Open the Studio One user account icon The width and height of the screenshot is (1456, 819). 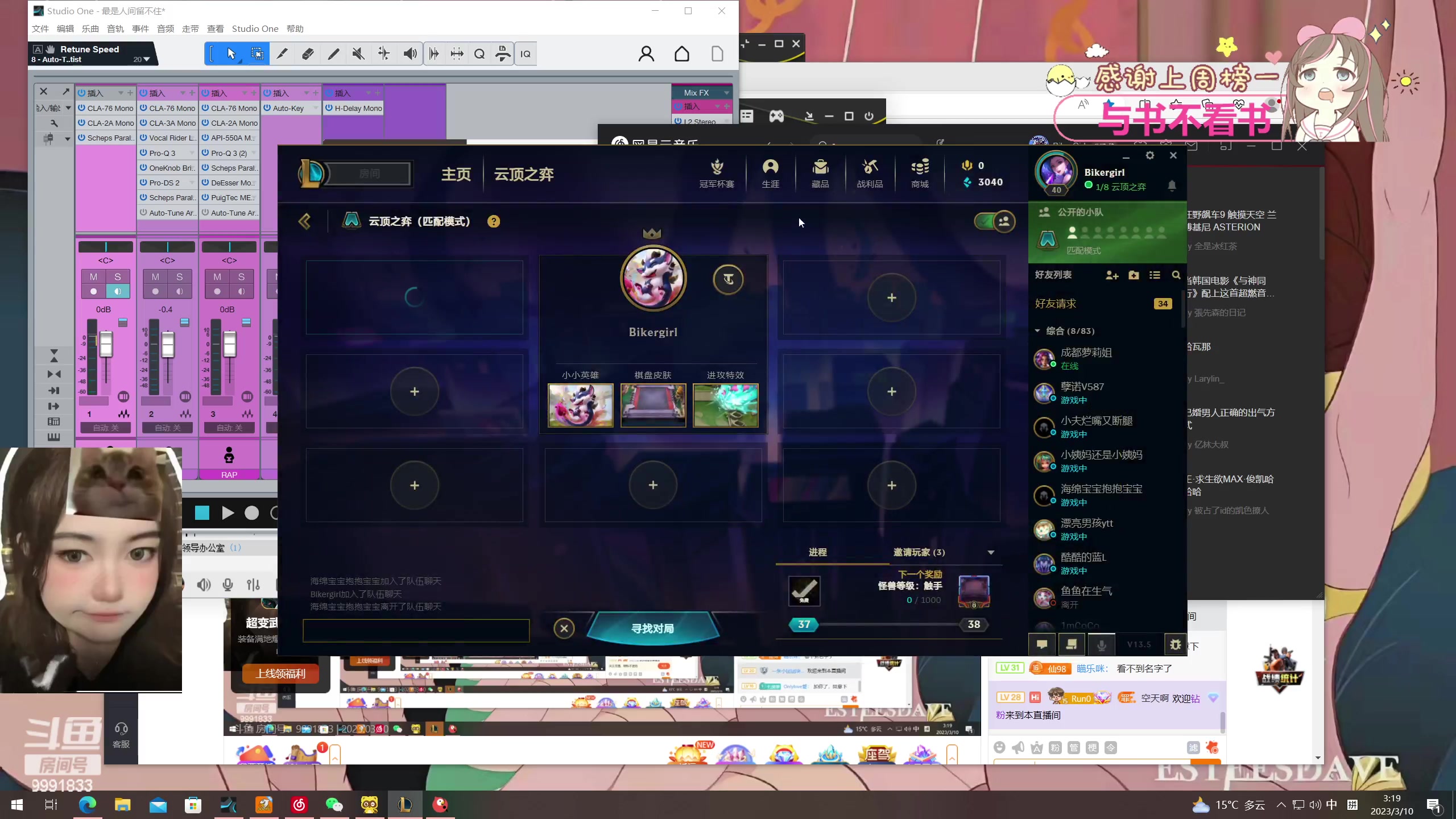[x=646, y=54]
